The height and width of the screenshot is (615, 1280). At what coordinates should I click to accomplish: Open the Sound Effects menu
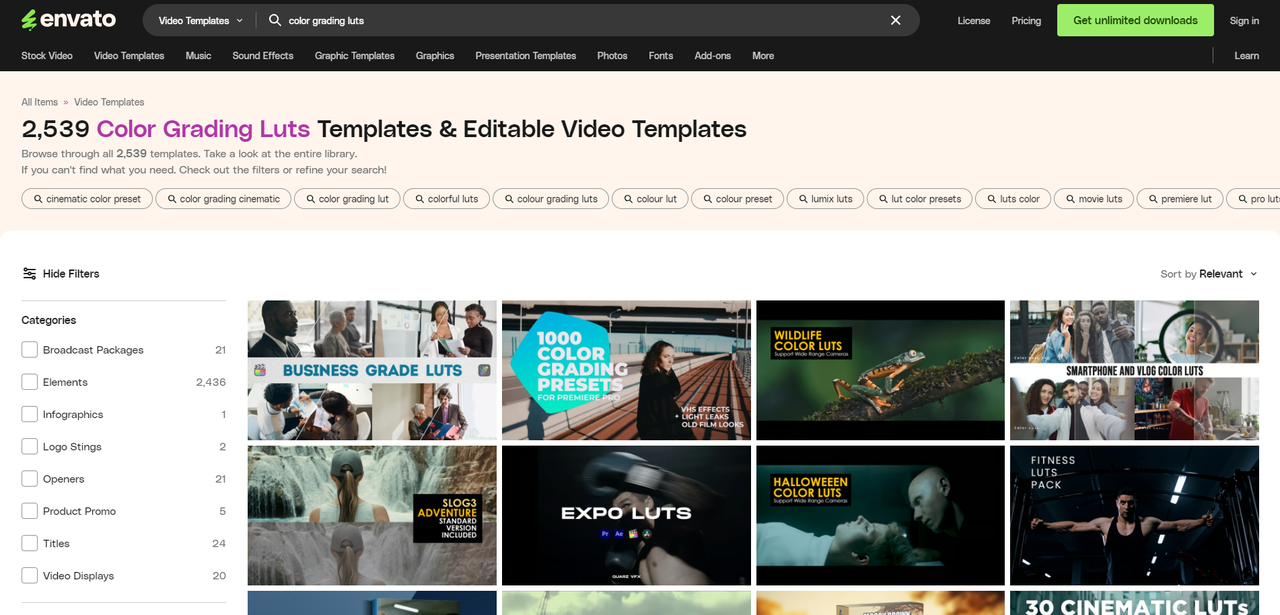pyautogui.click(x=263, y=56)
